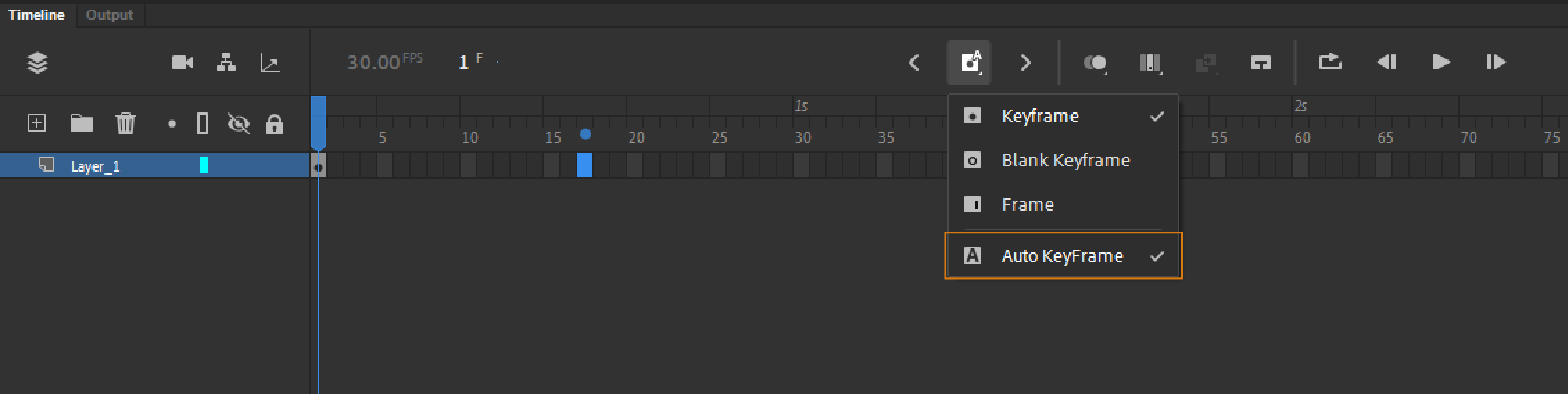The height and width of the screenshot is (394, 1568).
Task: Enable timeline looping
Action: (x=1330, y=63)
